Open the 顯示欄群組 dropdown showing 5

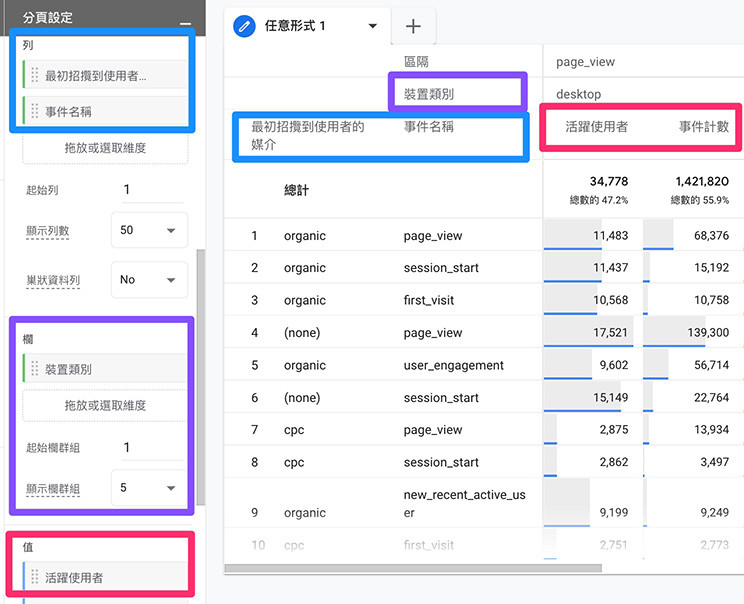coord(149,488)
